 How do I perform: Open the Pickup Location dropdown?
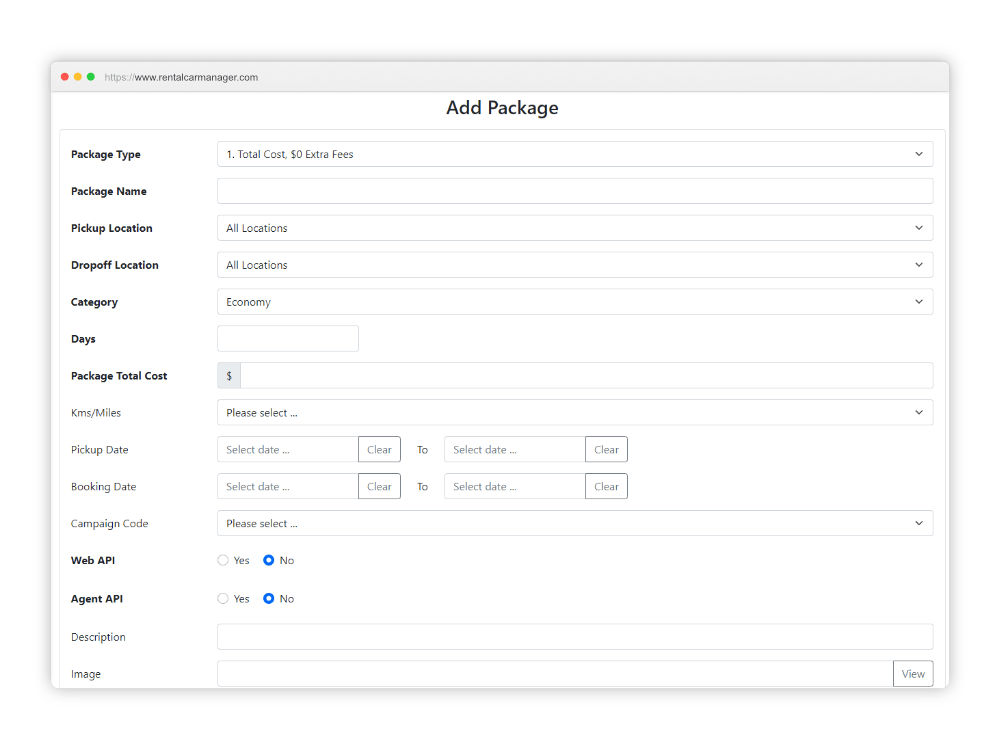(575, 227)
